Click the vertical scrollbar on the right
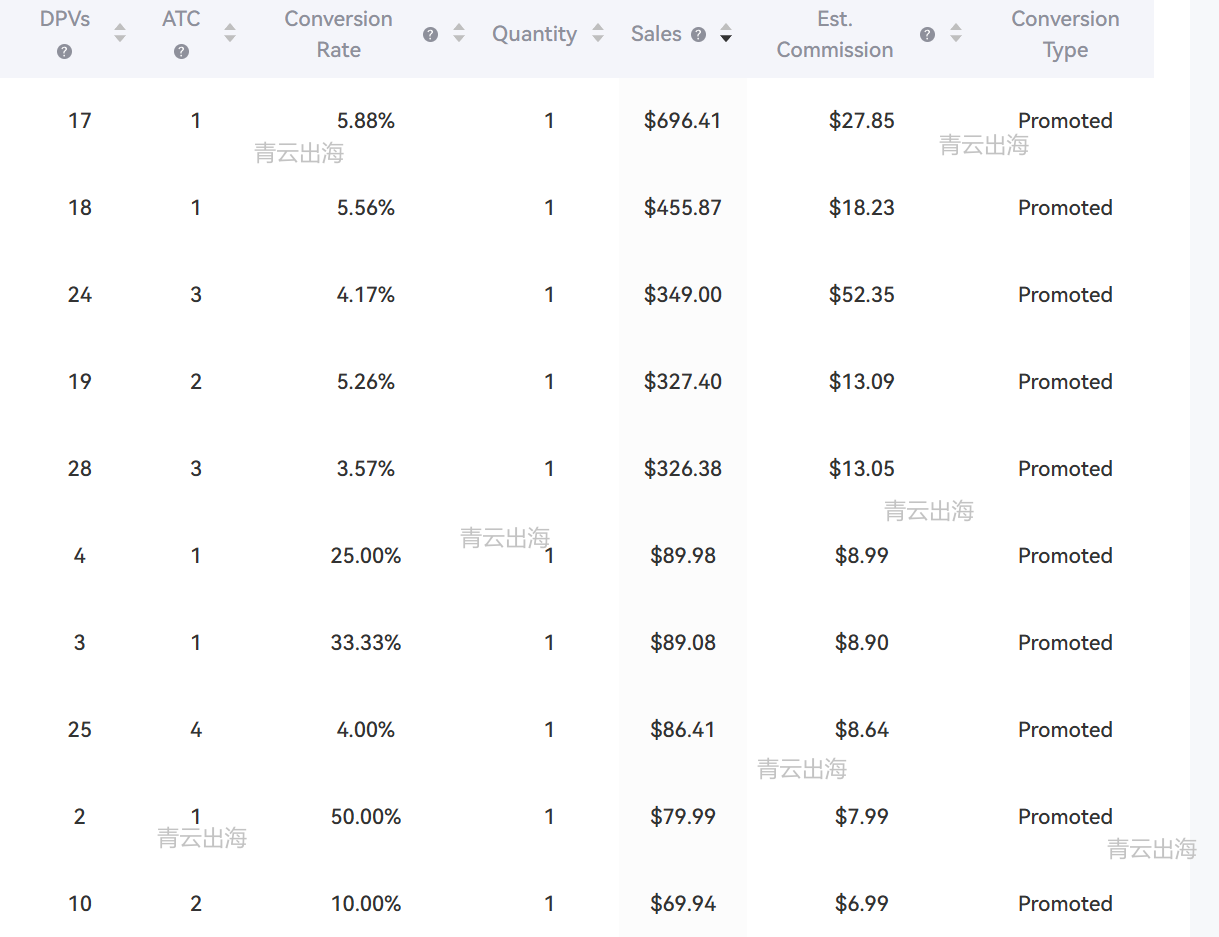This screenshot has width=1219, height=937. click(x=1204, y=468)
